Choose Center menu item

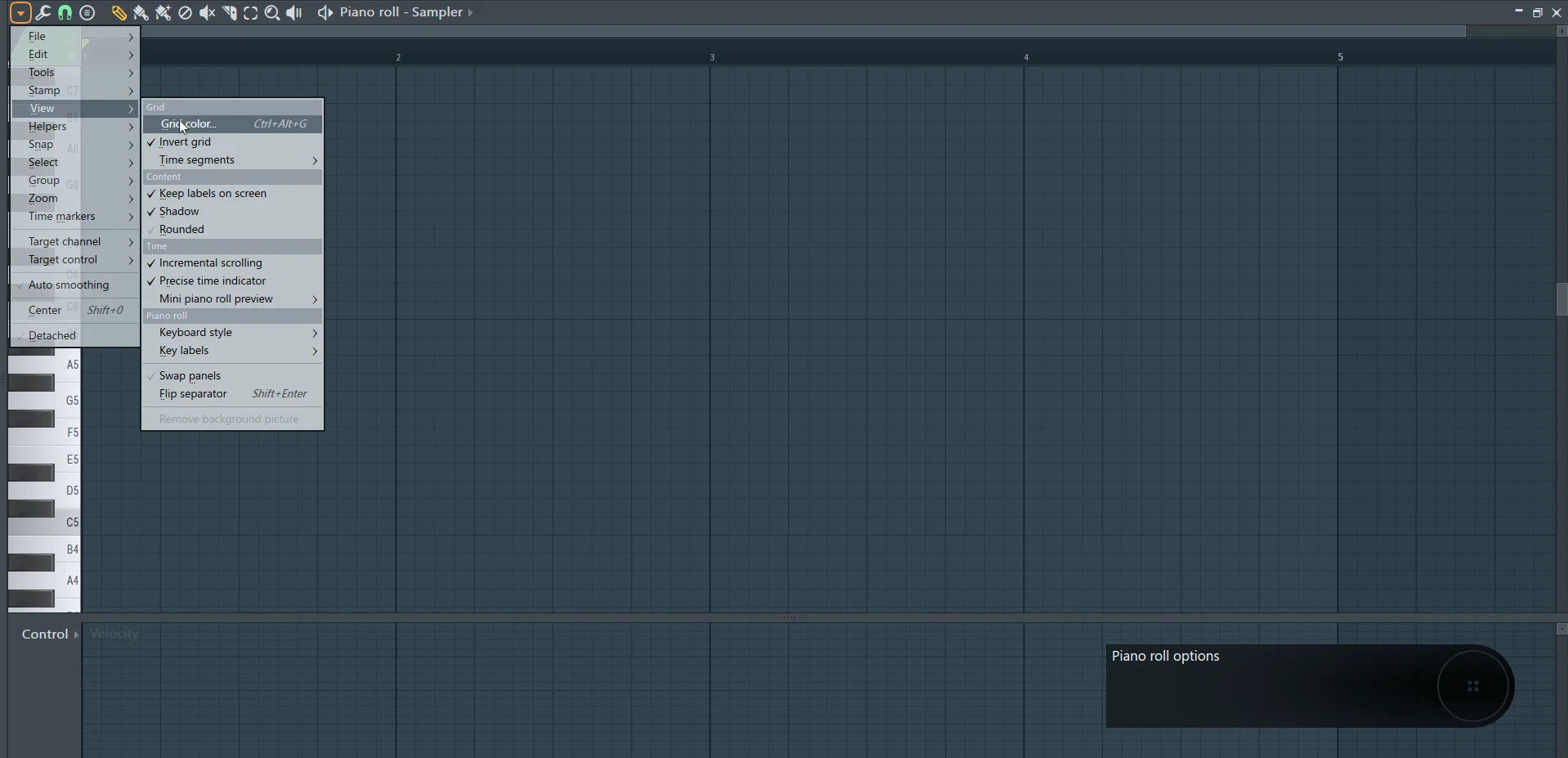(75, 311)
